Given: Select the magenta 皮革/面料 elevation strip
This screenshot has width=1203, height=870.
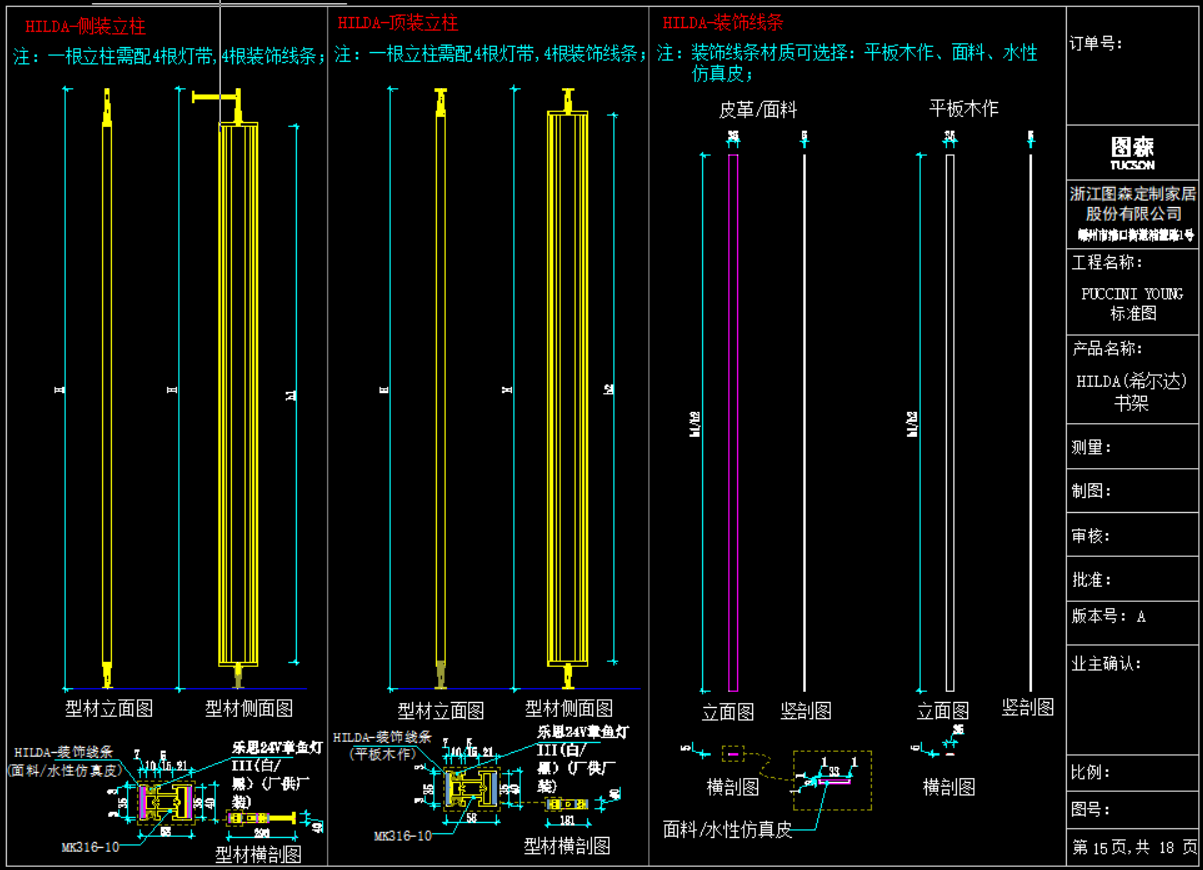Looking at the screenshot, I should pyautogui.click(x=733, y=422).
